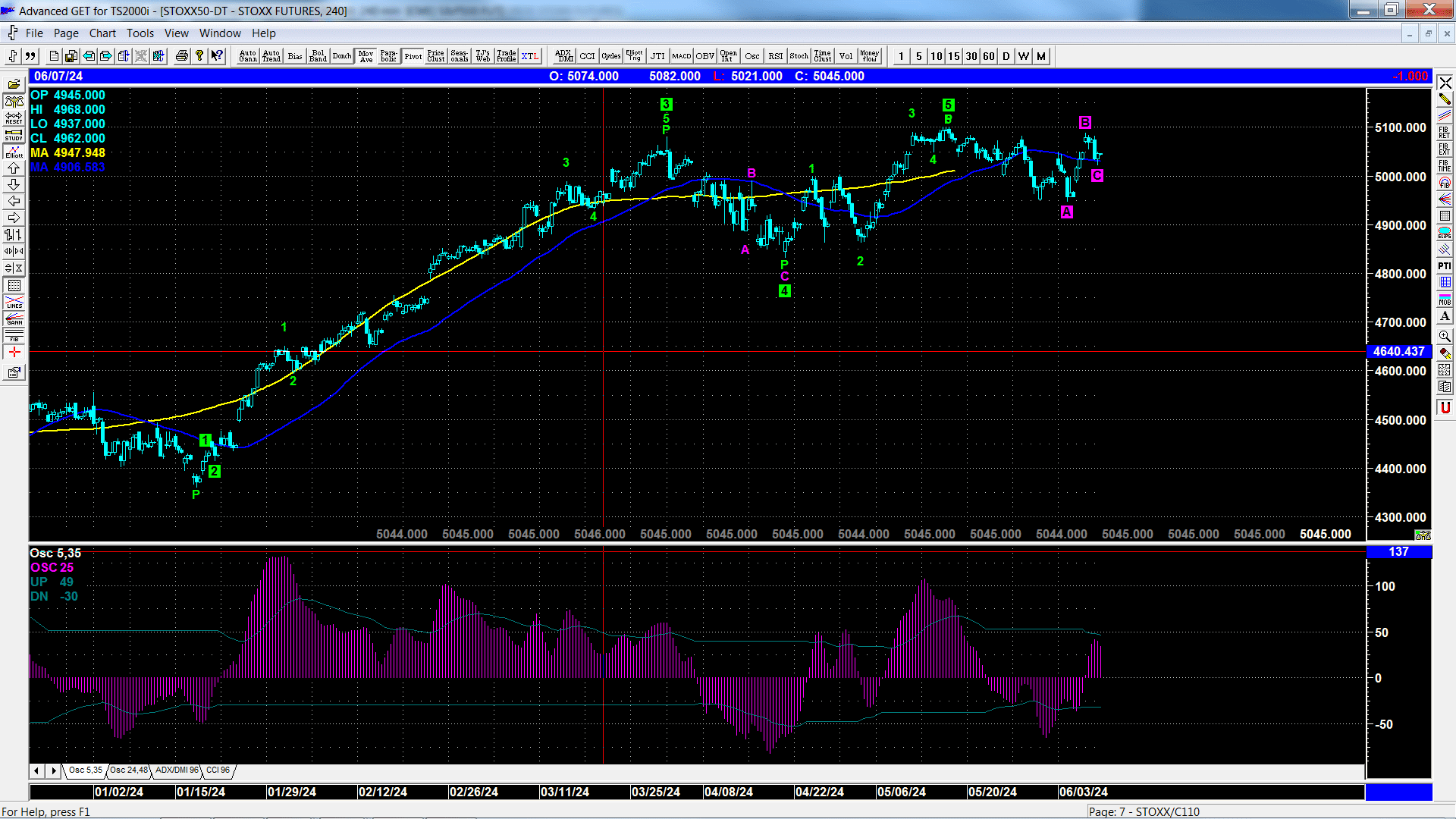Open the STUDY tool icon

[x=14, y=134]
